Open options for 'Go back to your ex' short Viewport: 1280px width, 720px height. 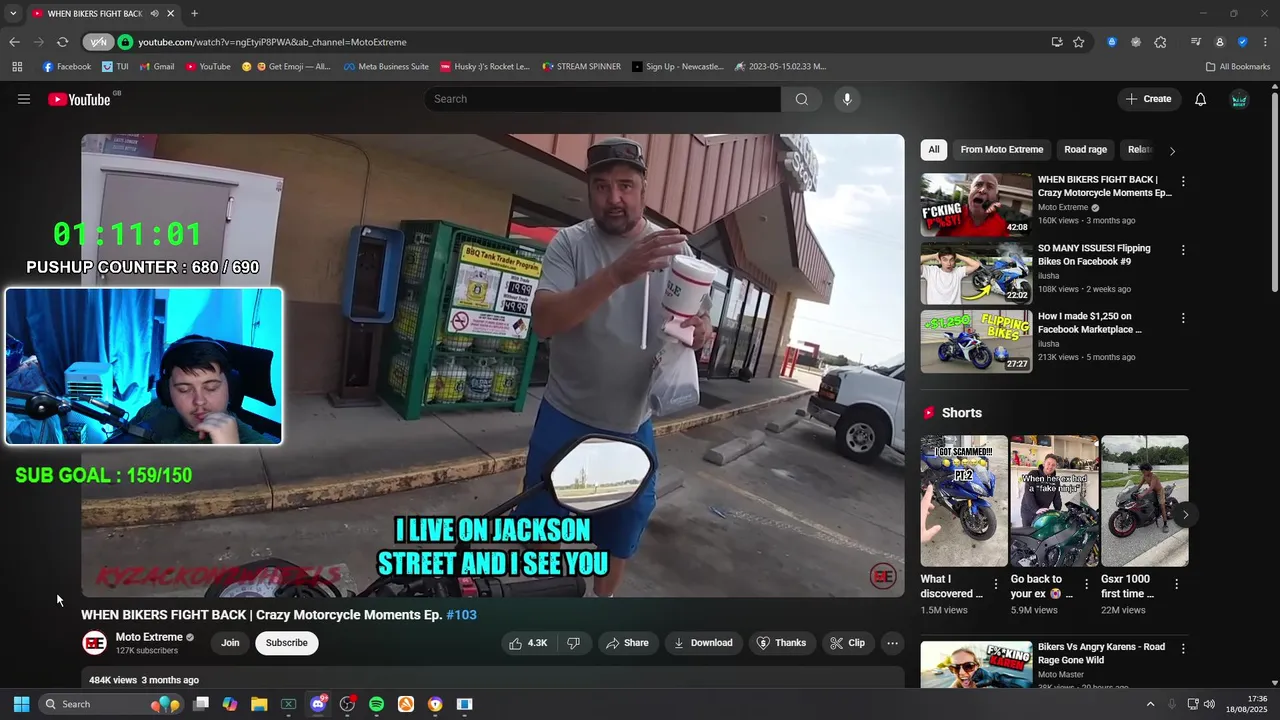pos(1086,584)
